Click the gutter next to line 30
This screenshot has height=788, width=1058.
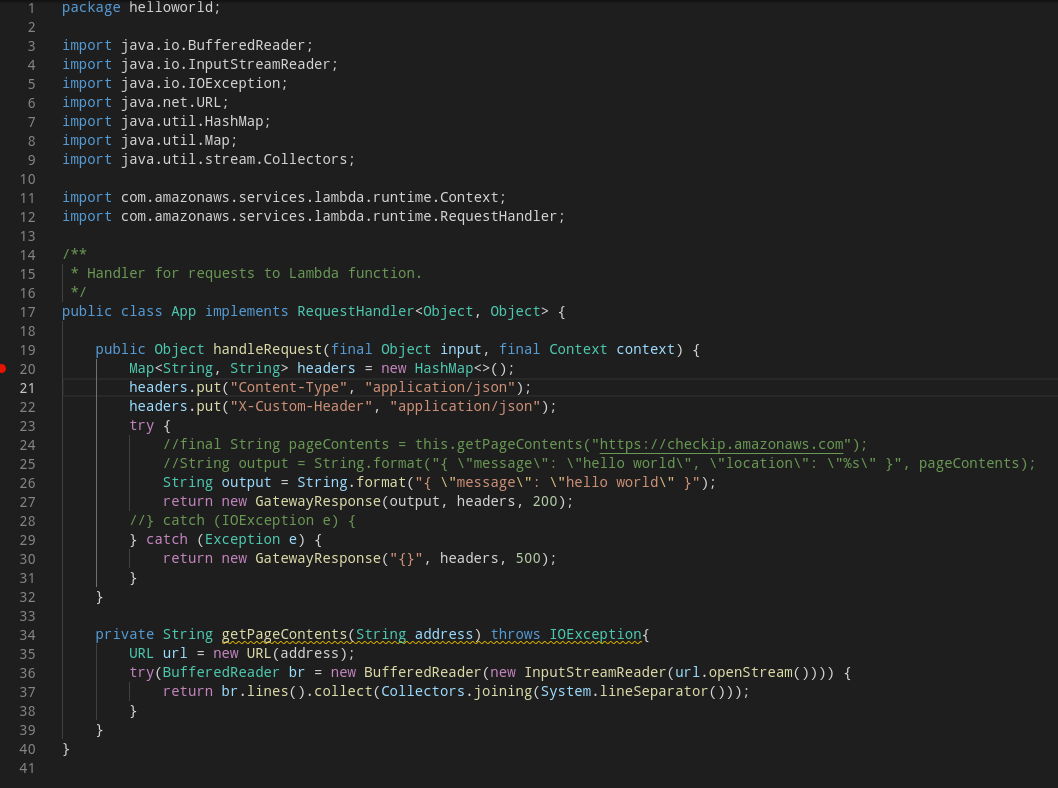pyautogui.click(x=8, y=558)
